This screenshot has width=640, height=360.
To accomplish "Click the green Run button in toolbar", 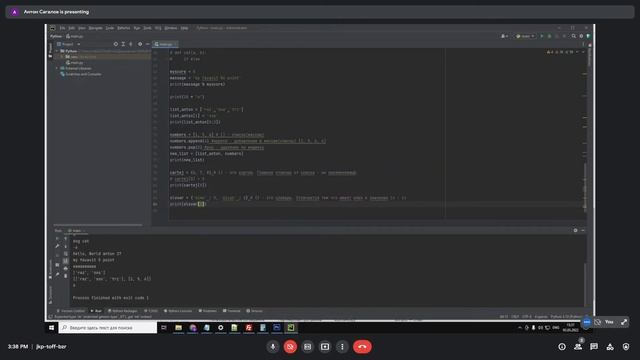I will 542,36.
